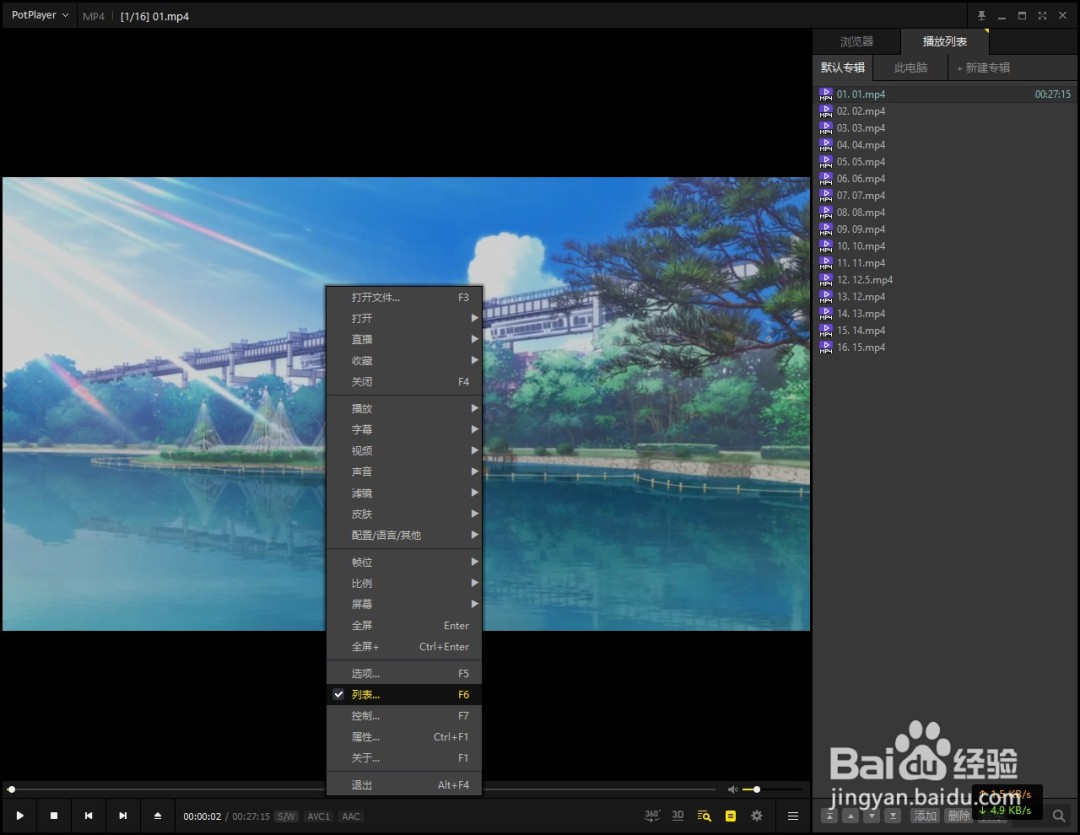Screen dimensions: 1080x835
Task: Click the Play button
Action: click(x=20, y=816)
